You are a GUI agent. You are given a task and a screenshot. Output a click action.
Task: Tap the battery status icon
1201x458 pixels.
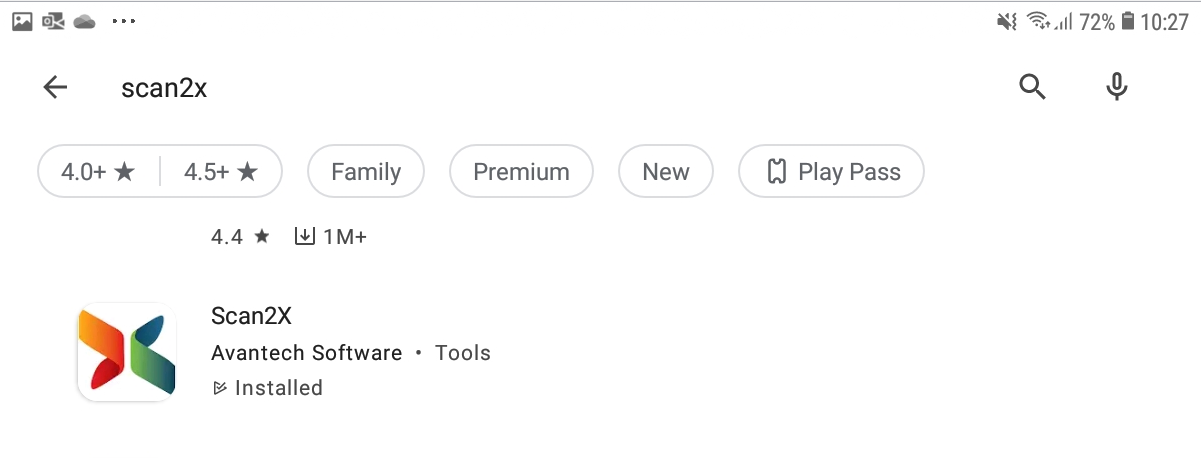pyautogui.click(x=1128, y=22)
